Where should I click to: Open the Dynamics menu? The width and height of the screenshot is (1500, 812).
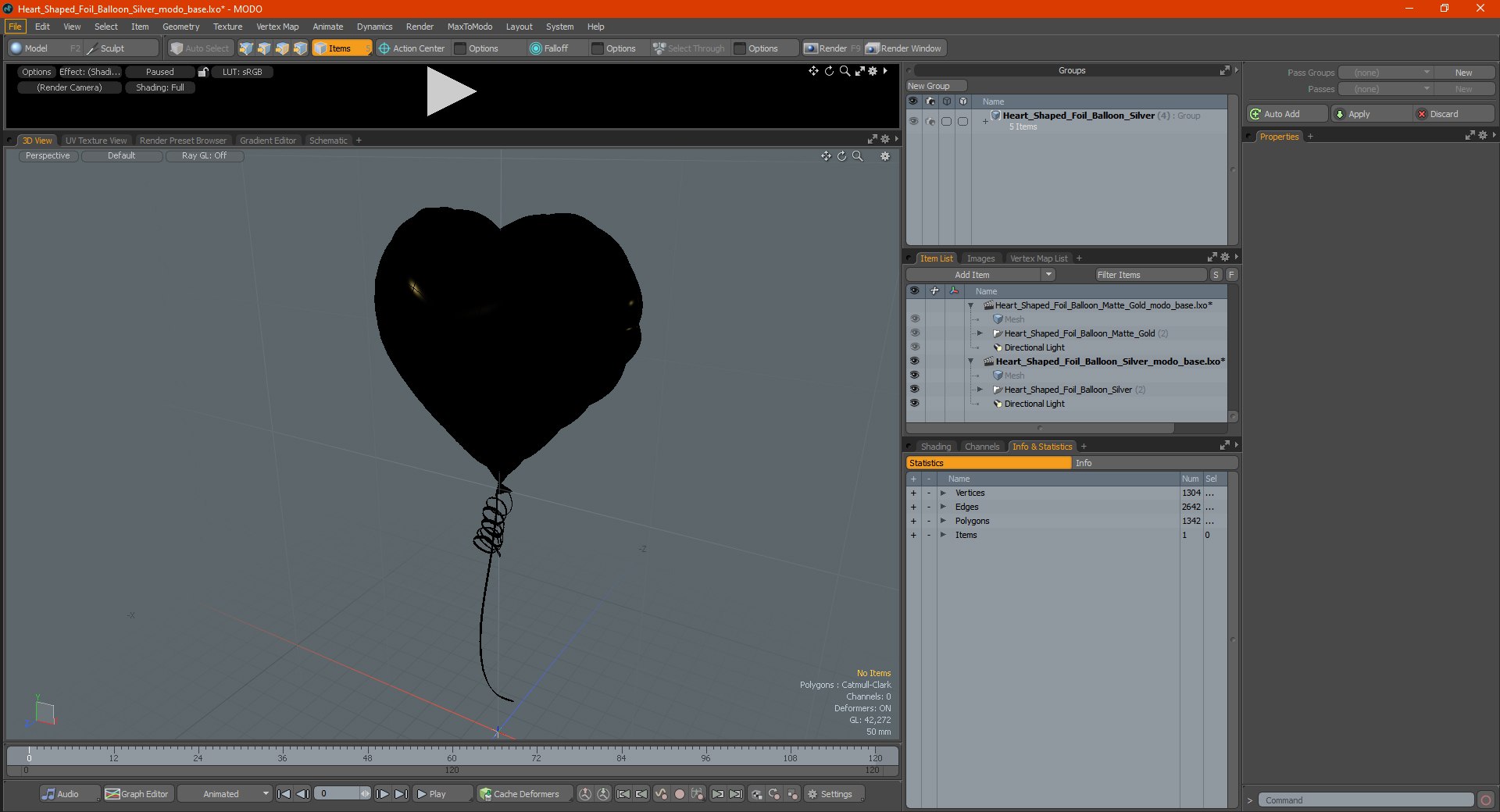click(x=374, y=27)
